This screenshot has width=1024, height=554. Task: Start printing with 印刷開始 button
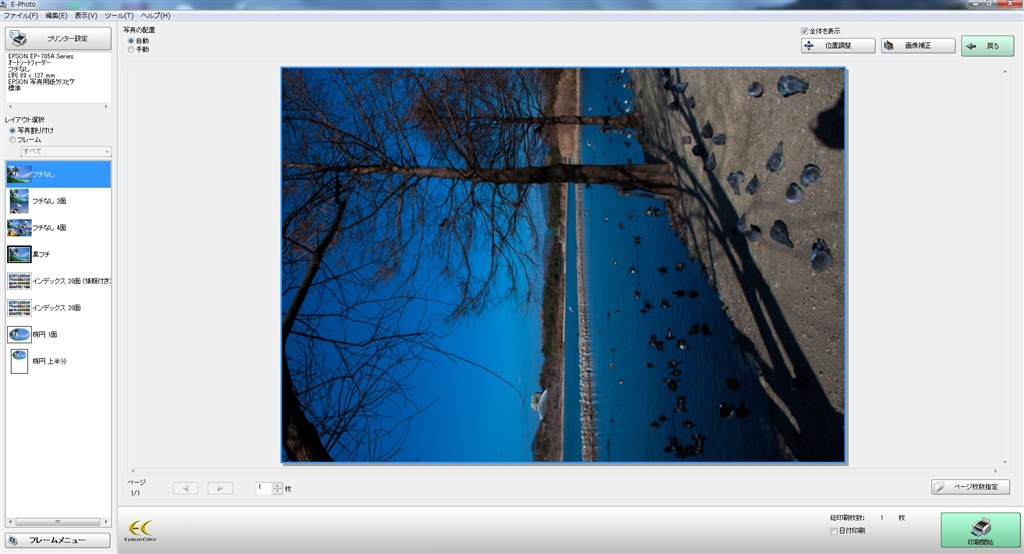click(x=980, y=530)
